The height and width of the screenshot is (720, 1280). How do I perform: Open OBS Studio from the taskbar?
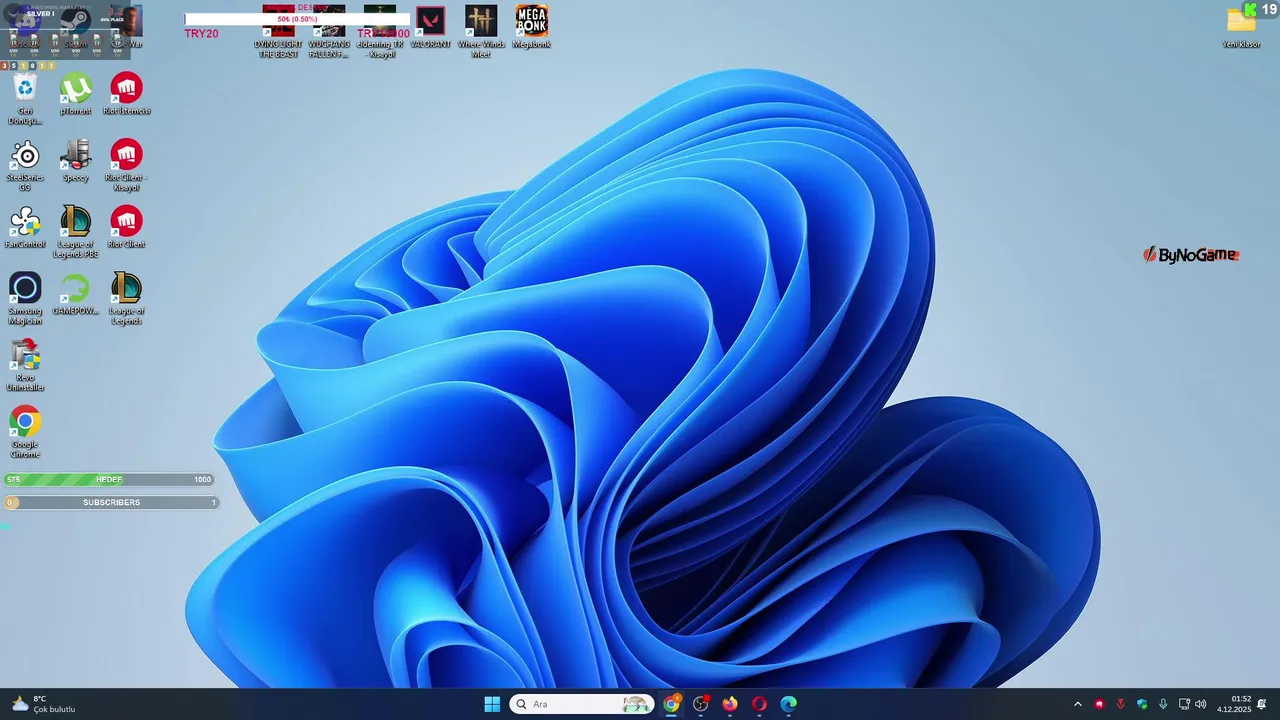pyautogui.click(x=701, y=704)
